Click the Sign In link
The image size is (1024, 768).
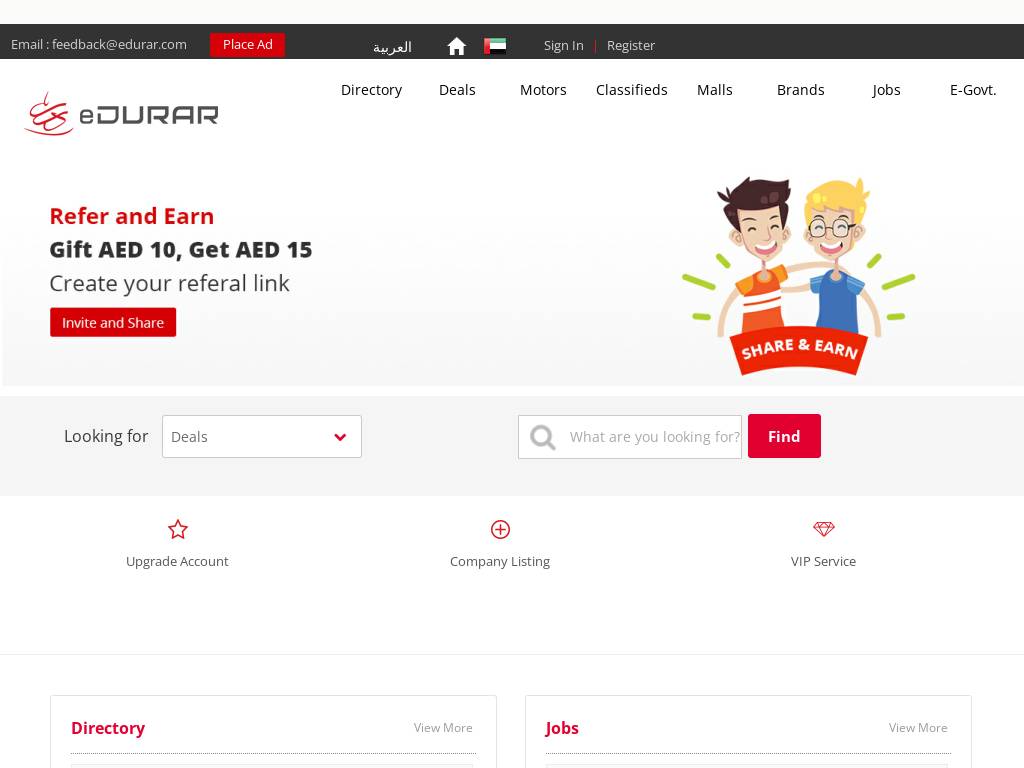tap(563, 46)
